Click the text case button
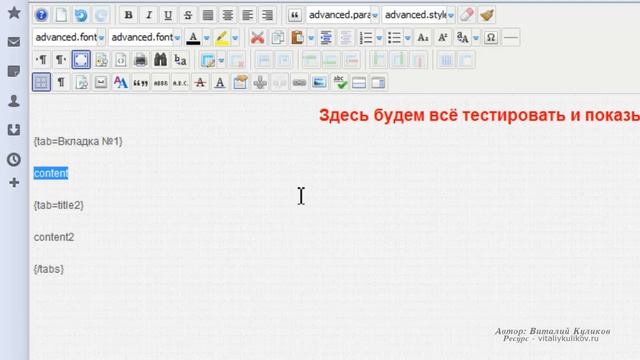 [x=462, y=38]
